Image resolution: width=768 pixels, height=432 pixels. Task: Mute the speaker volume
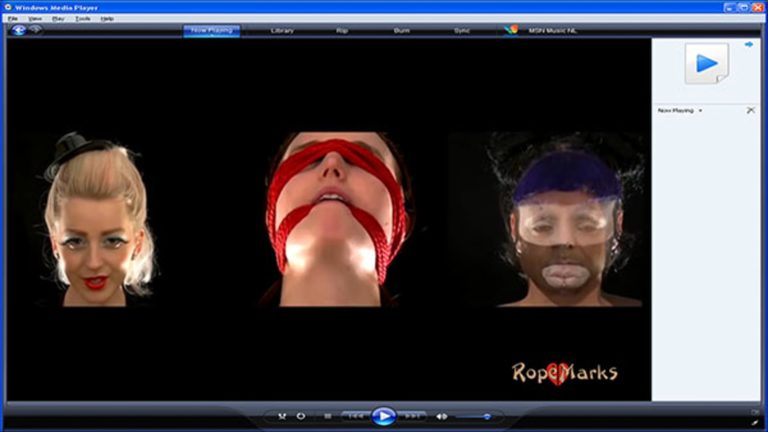click(x=442, y=416)
